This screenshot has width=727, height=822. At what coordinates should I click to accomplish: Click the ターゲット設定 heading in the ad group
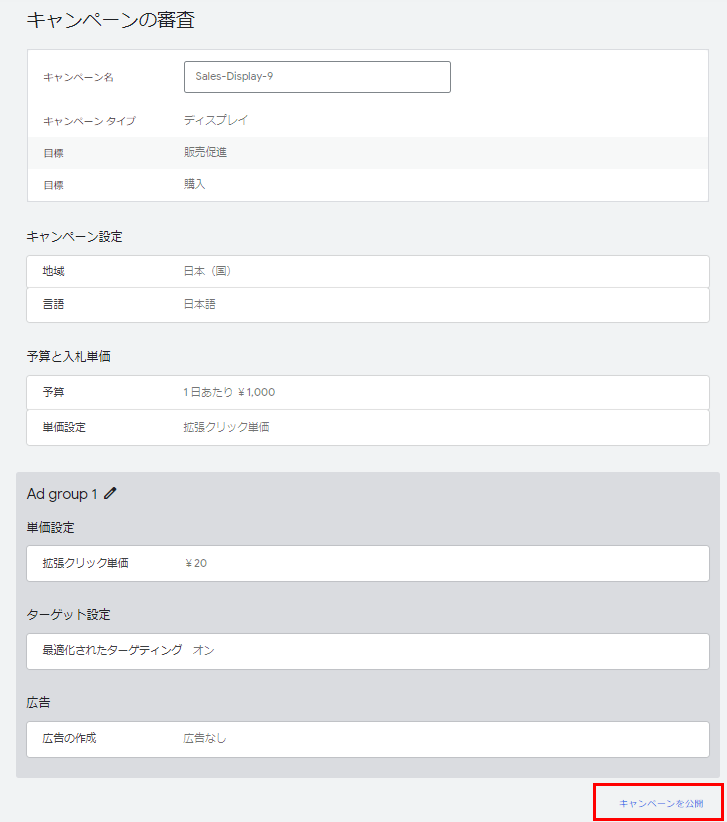coord(67,615)
